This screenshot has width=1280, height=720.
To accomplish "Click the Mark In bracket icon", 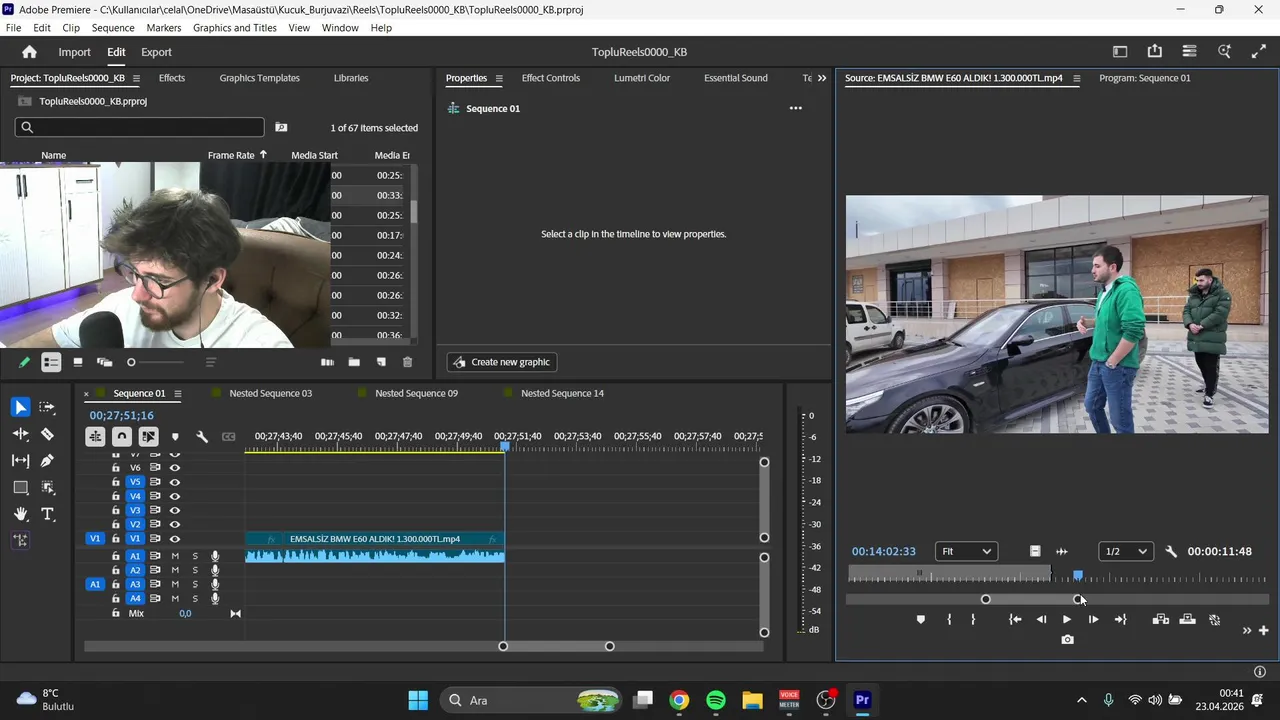I will 949,620.
